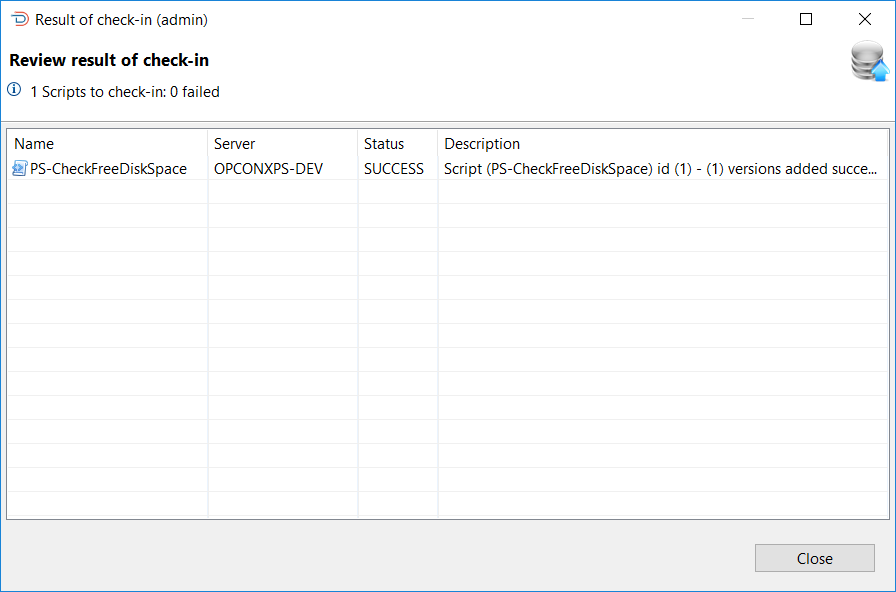The image size is (896, 592).
Task: Sort by the Description column header
Action: 663,143
